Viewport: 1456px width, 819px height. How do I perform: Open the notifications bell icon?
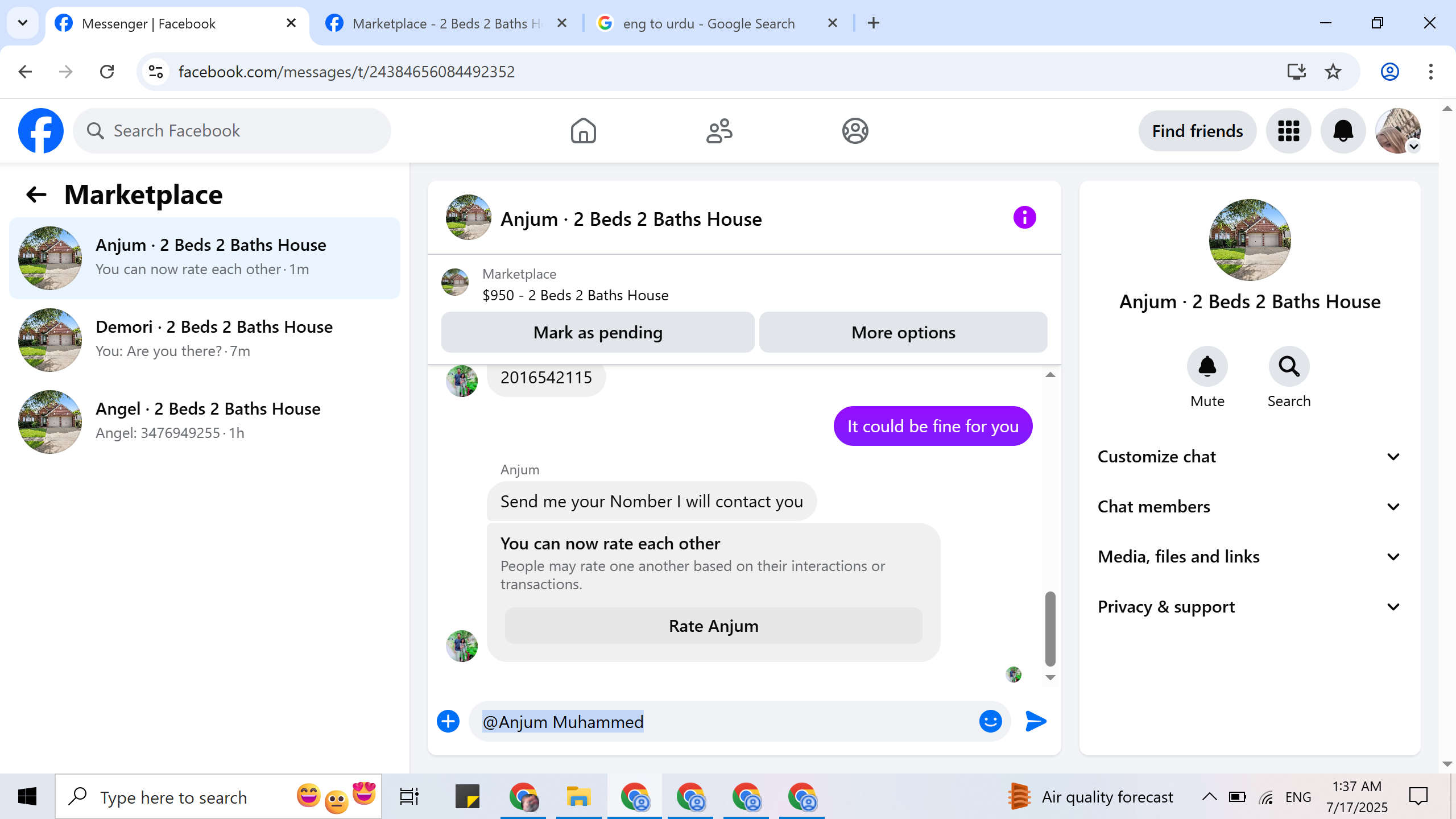pyautogui.click(x=1343, y=131)
